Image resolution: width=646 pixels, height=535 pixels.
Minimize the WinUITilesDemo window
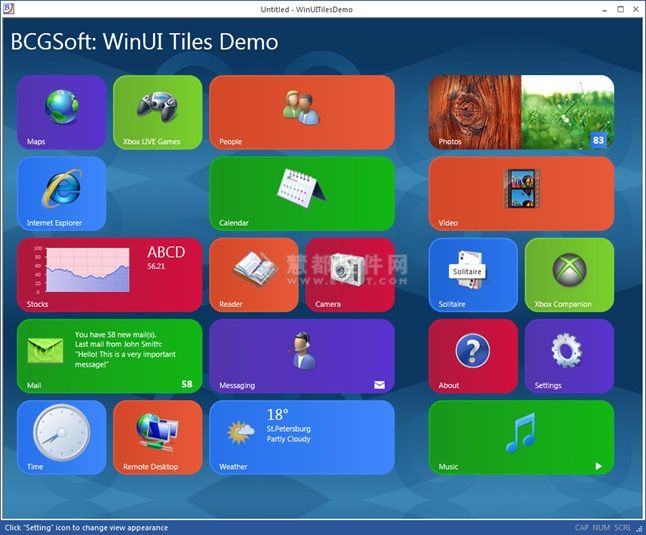[x=604, y=9]
